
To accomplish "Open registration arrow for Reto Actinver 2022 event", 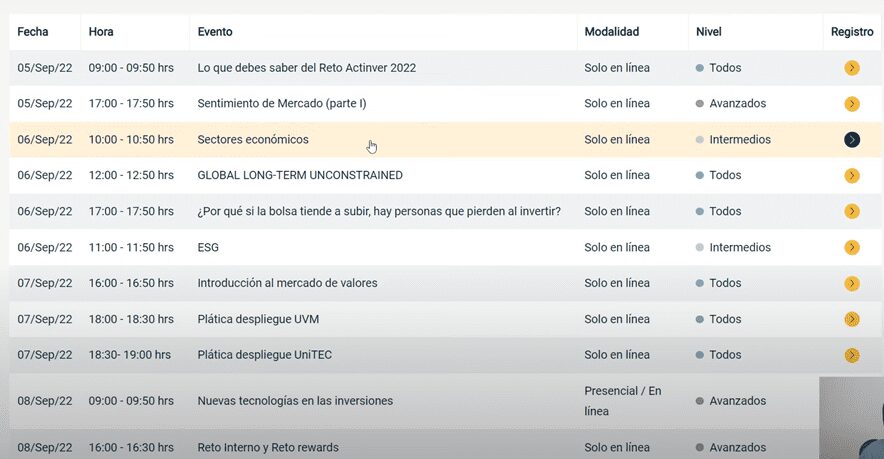I will click(852, 68).
